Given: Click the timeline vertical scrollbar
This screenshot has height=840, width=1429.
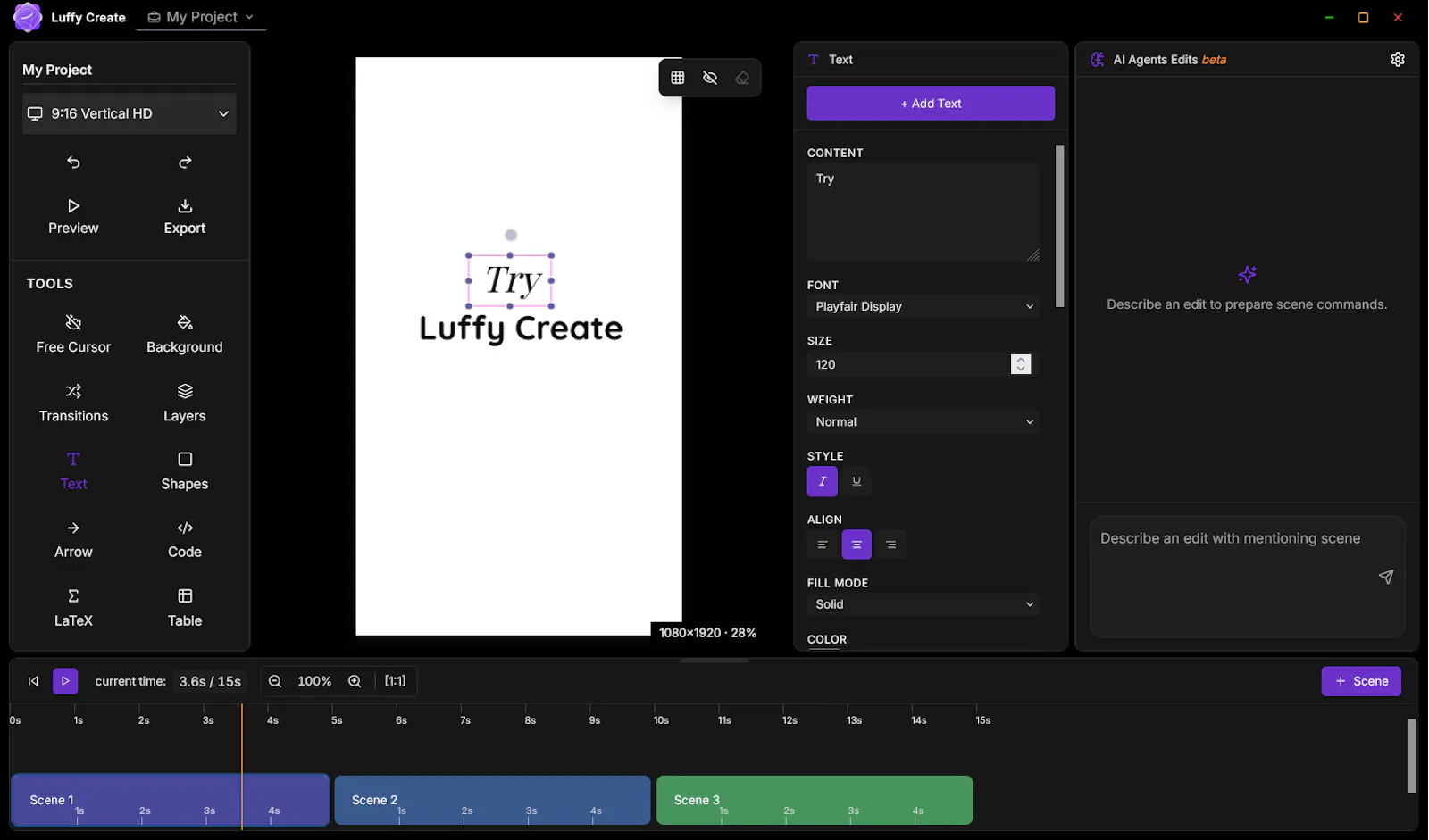Looking at the screenshot, I should click(x=1411, y=755).
